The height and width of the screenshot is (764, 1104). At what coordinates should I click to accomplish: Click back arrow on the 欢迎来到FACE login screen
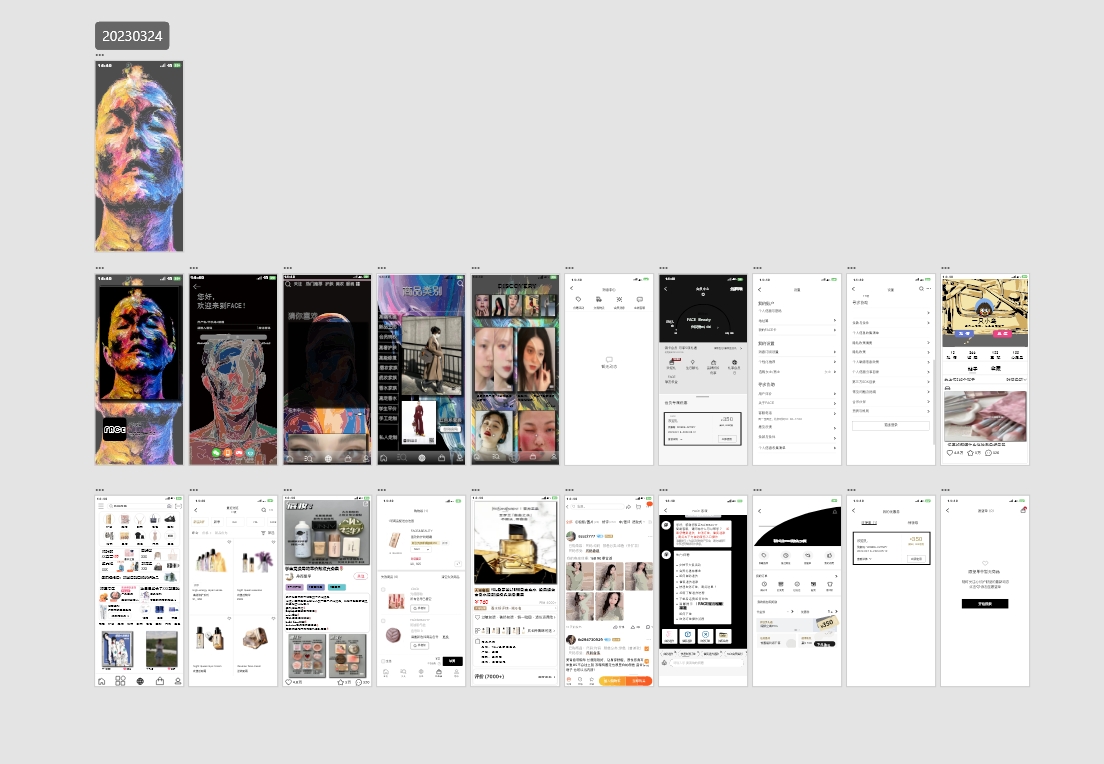pyautogui.click(x=196, y=287)
